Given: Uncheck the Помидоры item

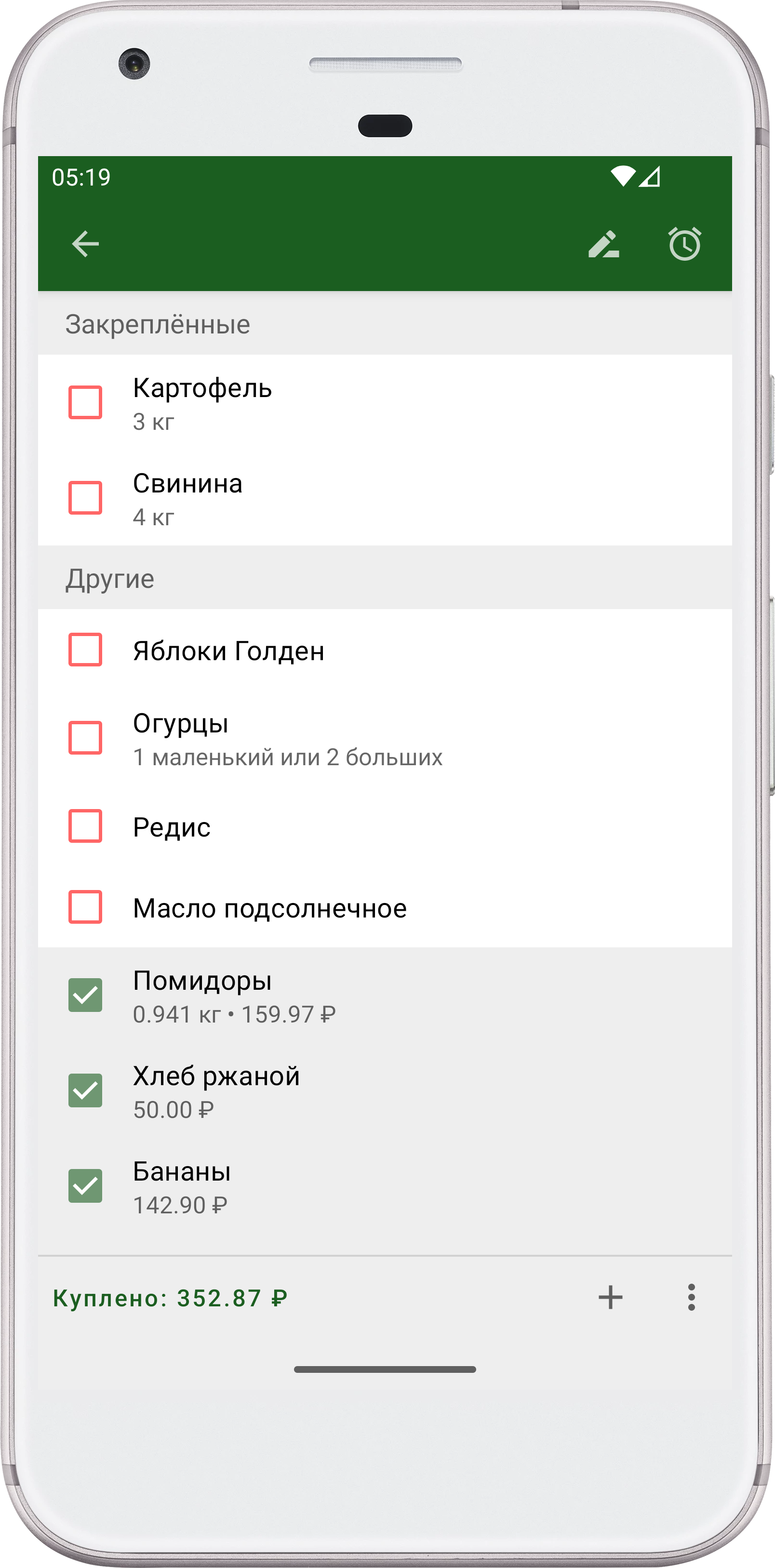Looking at the screenshot, I should pos(85,995).
